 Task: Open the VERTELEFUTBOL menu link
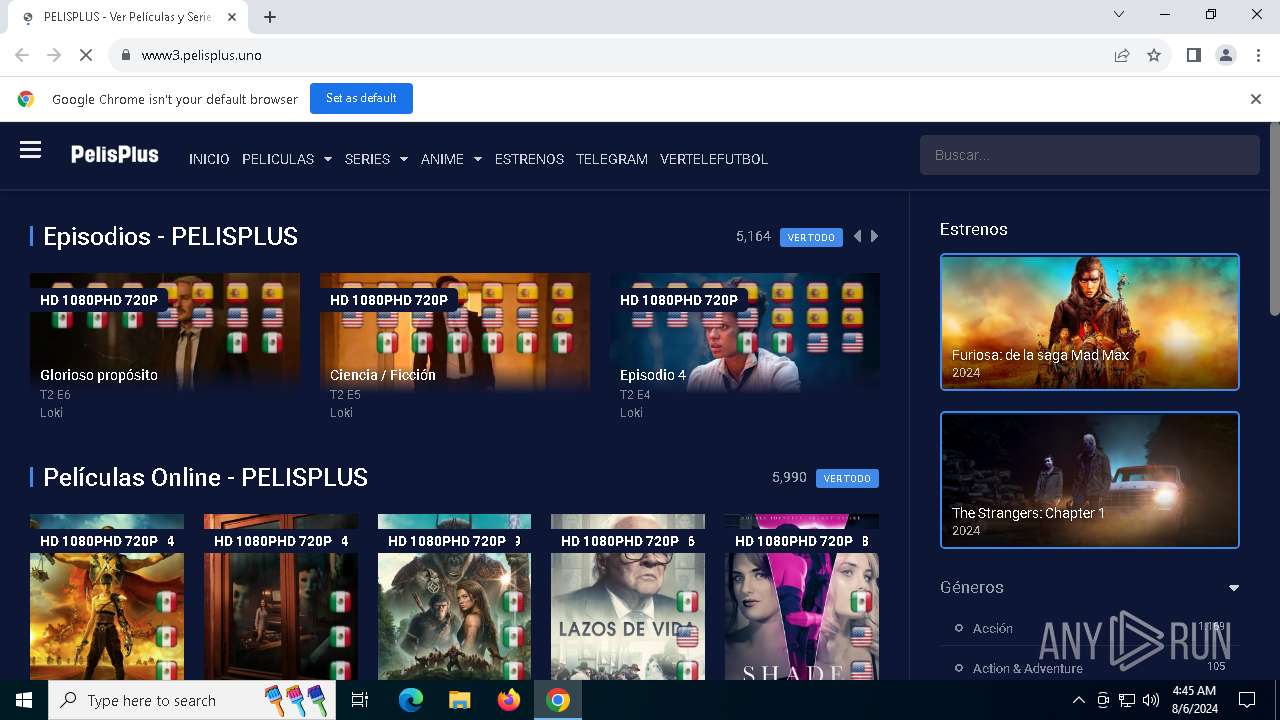[x=714, y=159]
